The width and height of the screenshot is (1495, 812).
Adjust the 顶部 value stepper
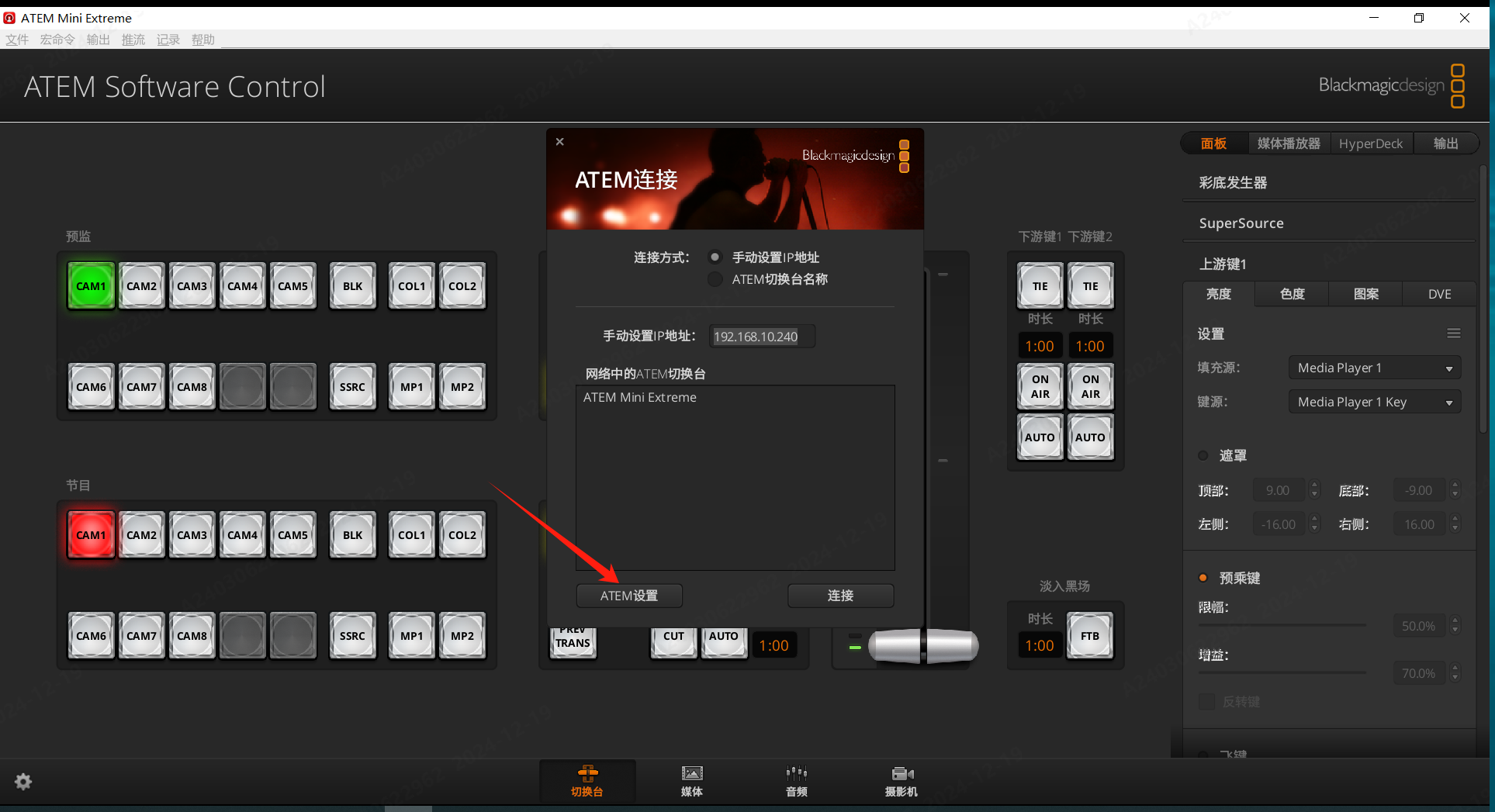(x=1314, y=490)
